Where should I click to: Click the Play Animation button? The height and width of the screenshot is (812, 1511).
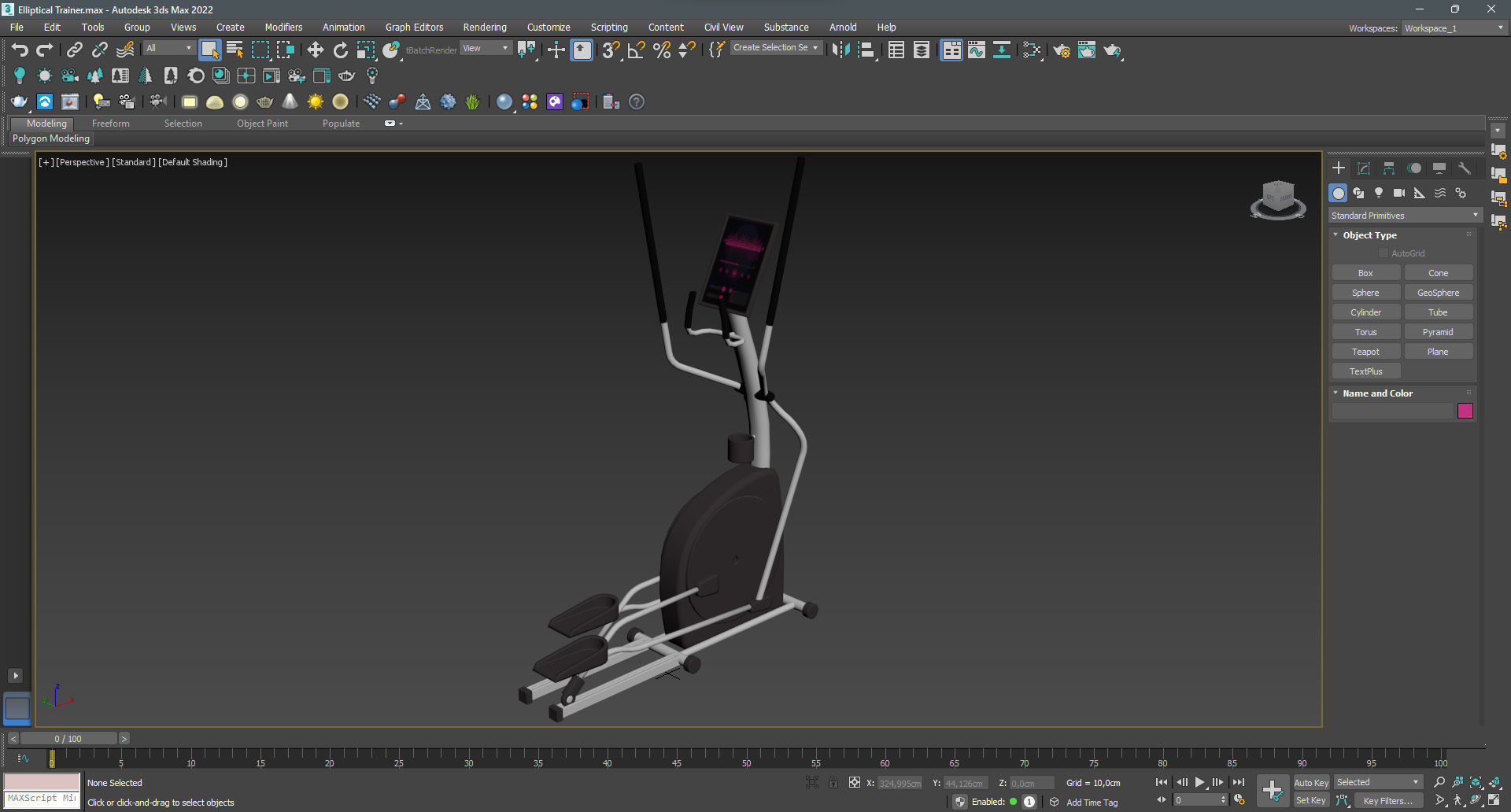[1200, 782]
